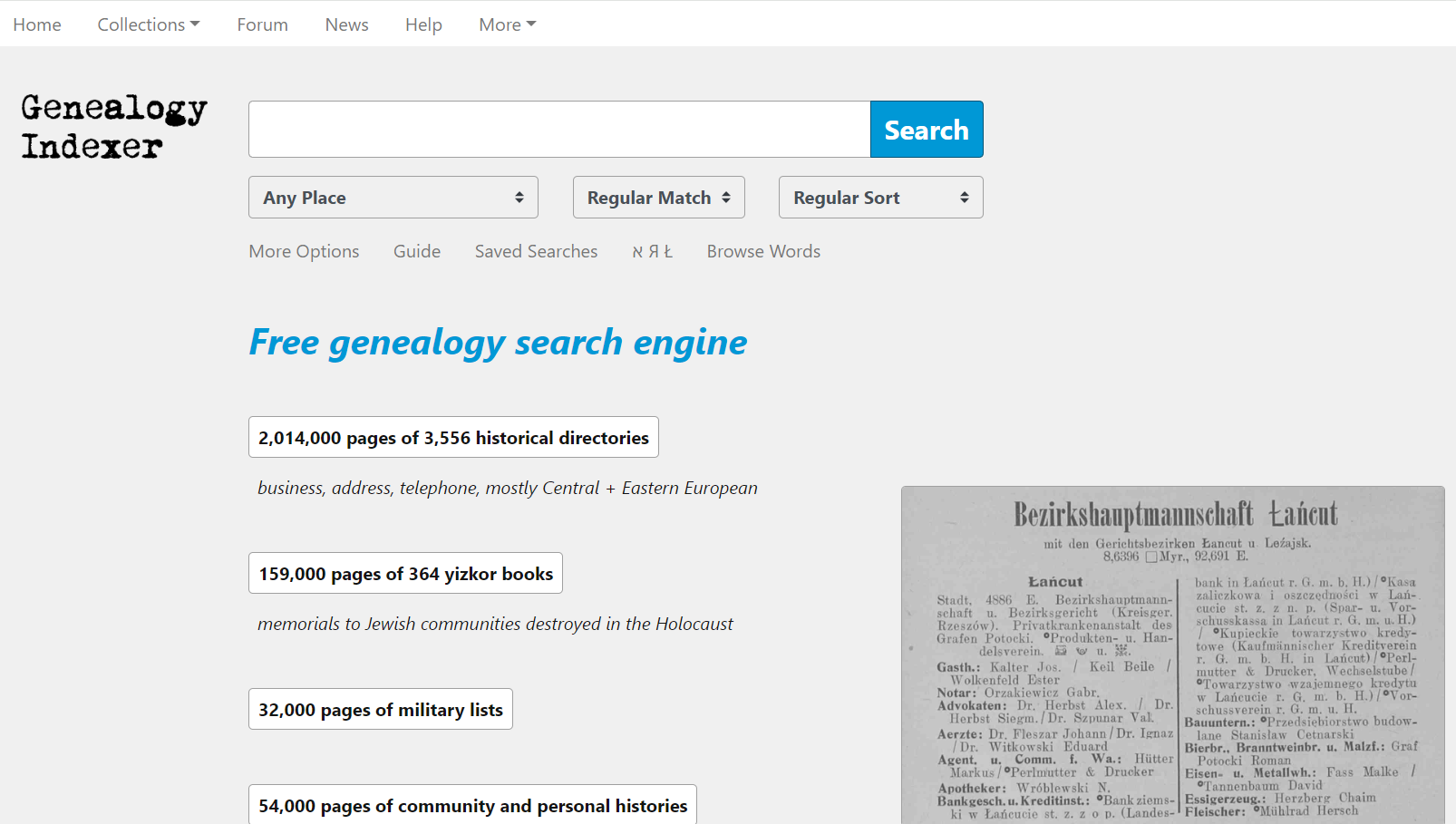Show More Options for search
Image resolution: width=1456 pixels, height=824 pixels.
point(304,251)
